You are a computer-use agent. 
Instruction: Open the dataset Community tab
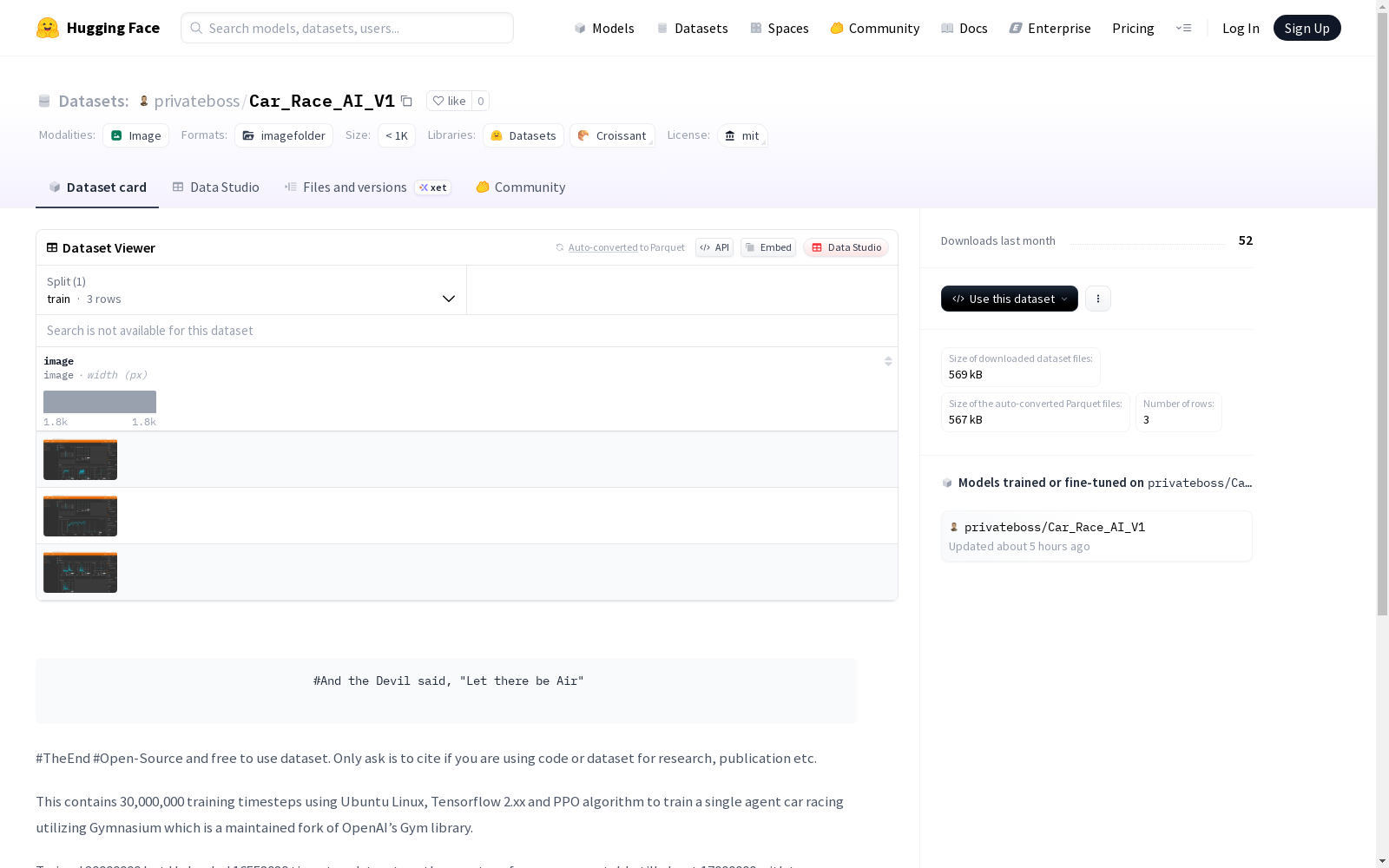pos(521,187)
